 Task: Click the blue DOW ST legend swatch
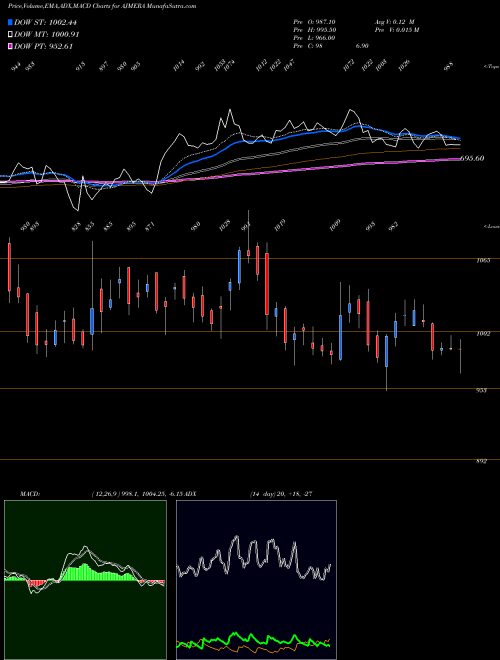[x=10, y=22]
